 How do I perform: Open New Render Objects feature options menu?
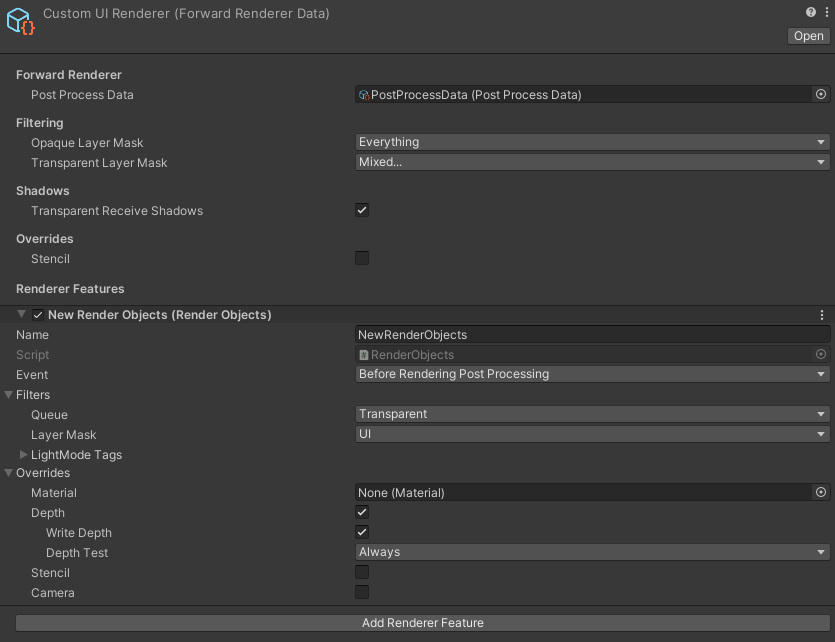(822, 315)
